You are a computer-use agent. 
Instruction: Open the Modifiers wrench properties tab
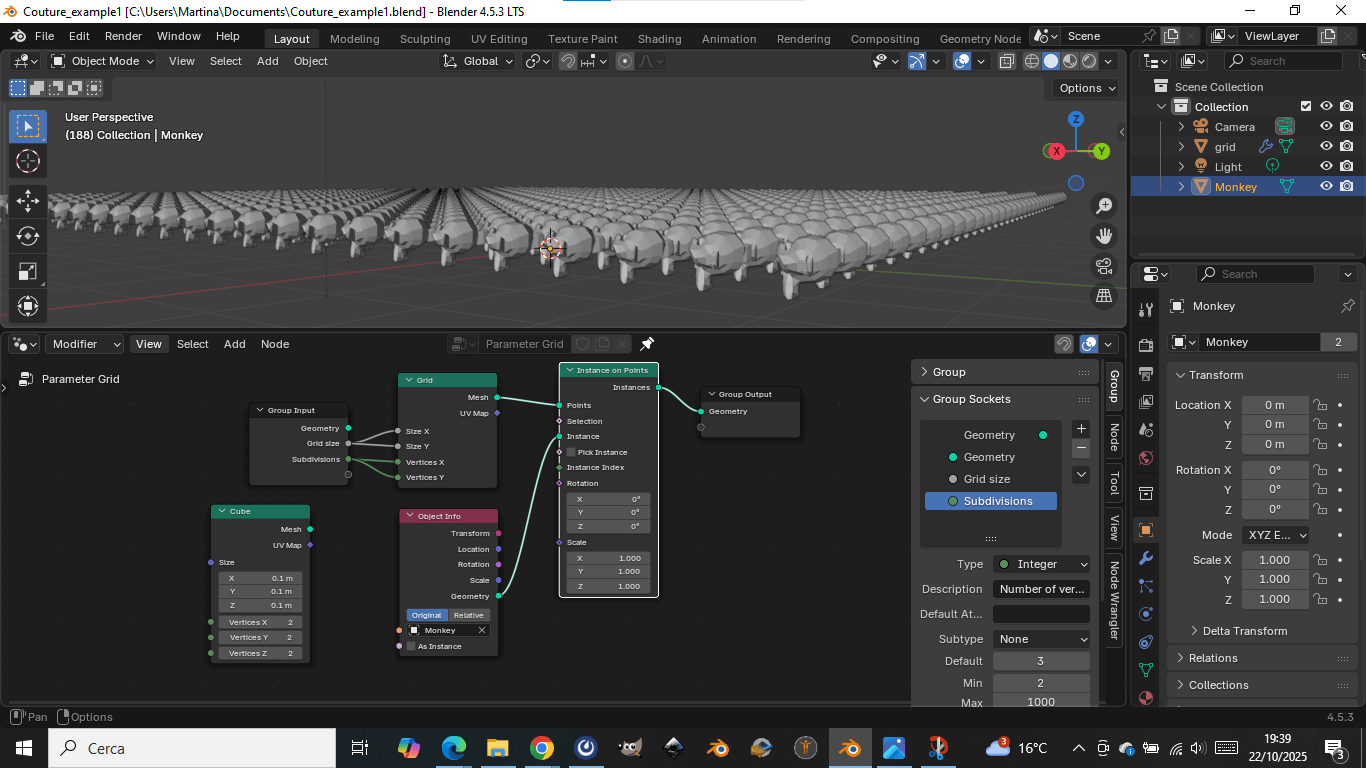(x=1146, y=558)
